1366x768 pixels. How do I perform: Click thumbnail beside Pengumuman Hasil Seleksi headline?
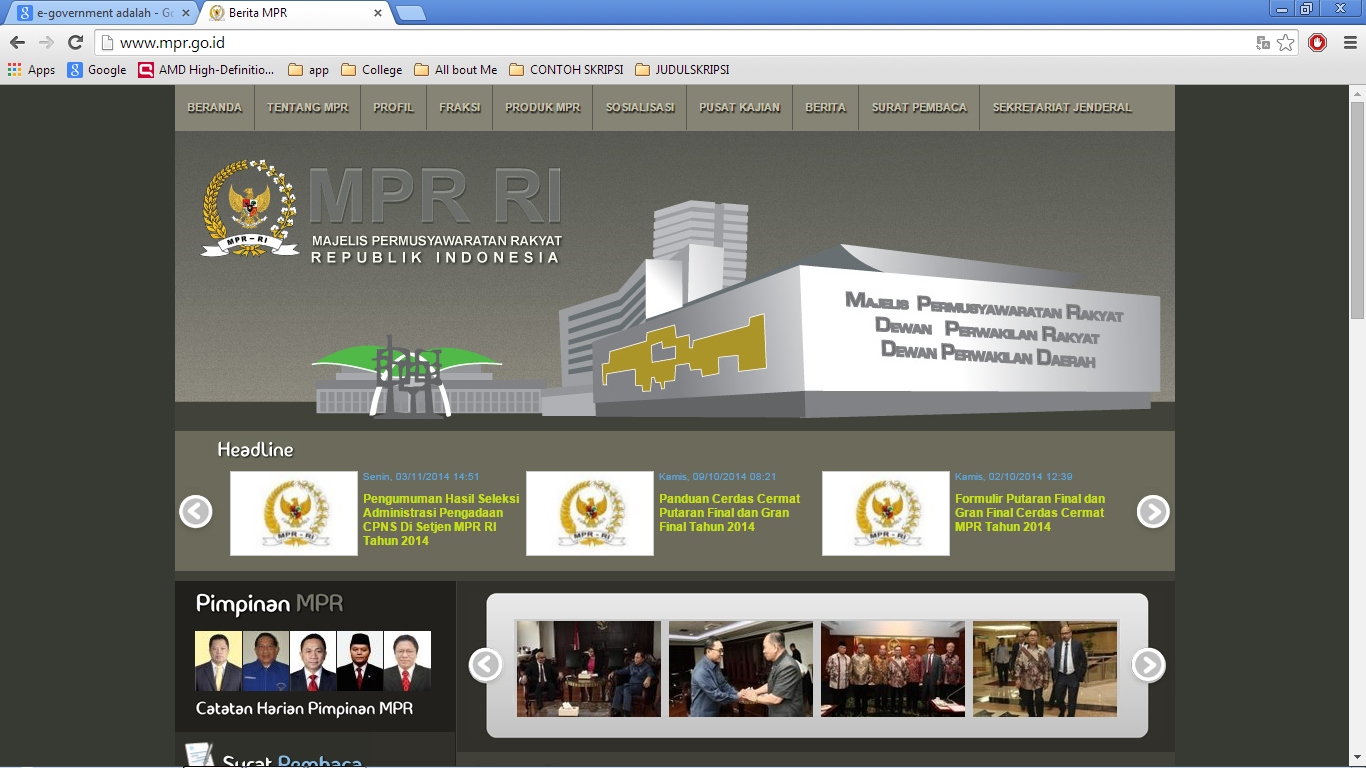[x=294, y=513]
